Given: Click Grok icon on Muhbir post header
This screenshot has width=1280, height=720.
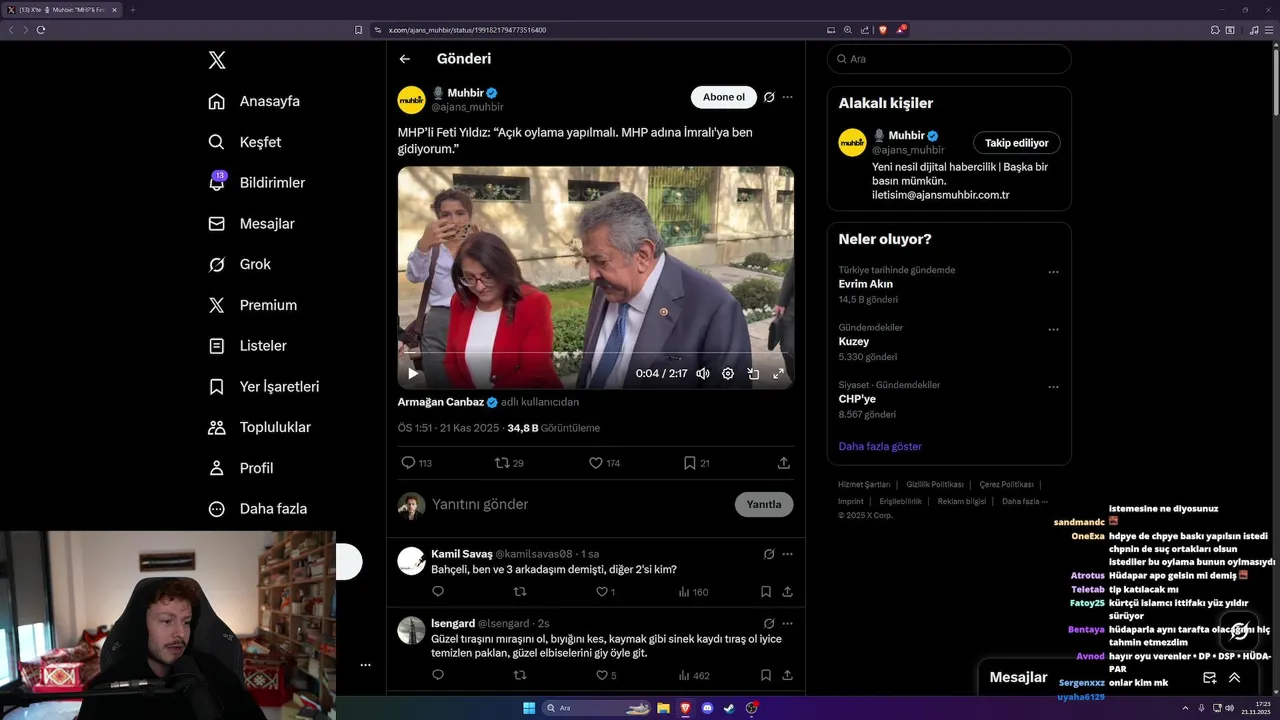Looking at the screenshot, I should [x=769, y=97].
